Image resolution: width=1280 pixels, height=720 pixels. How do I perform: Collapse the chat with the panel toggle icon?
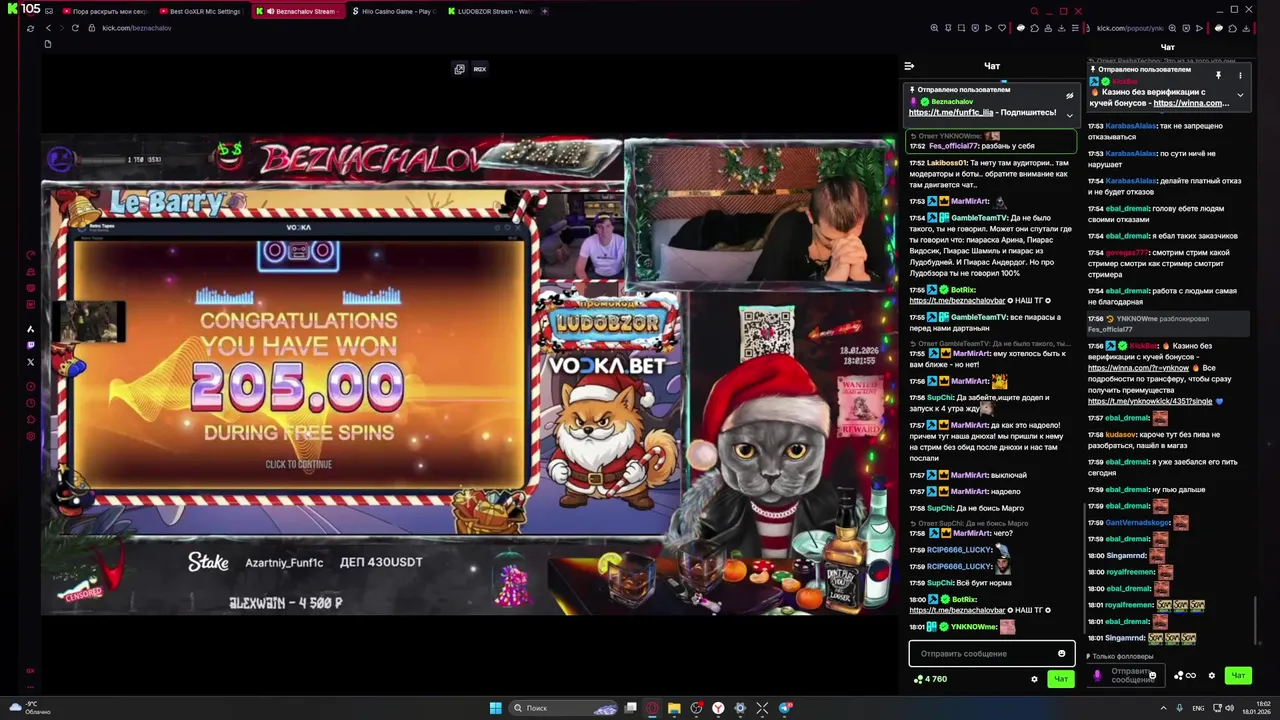(909, 66)
